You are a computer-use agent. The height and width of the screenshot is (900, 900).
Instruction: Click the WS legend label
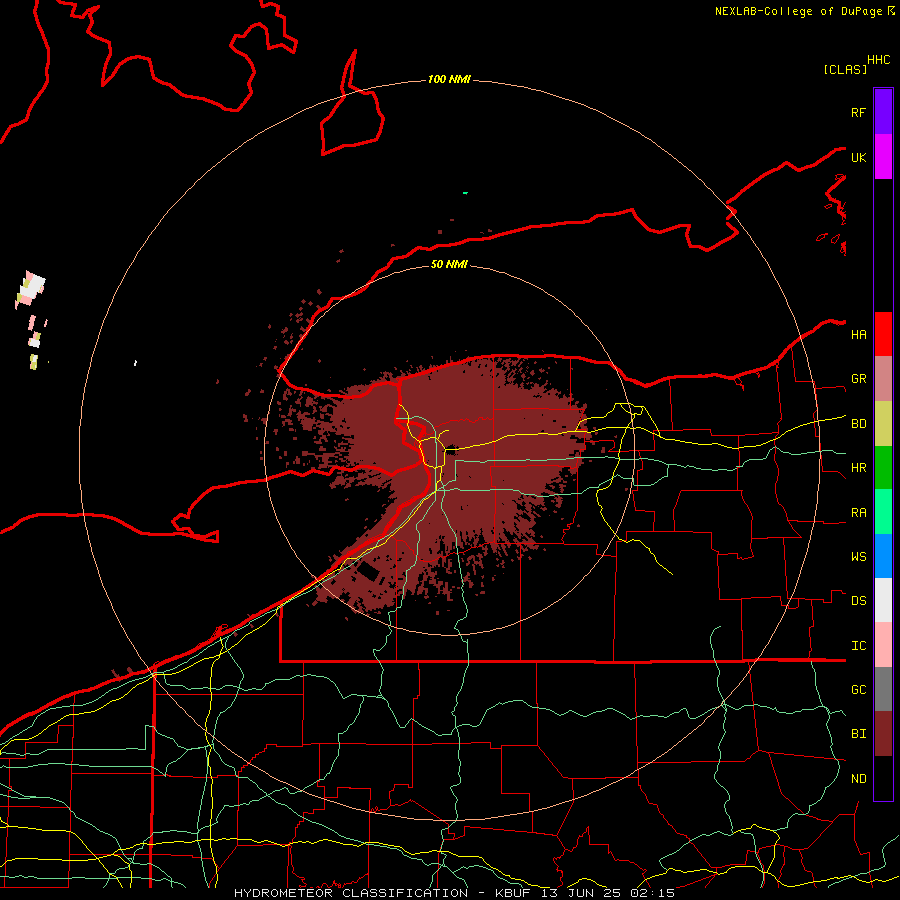858,557
